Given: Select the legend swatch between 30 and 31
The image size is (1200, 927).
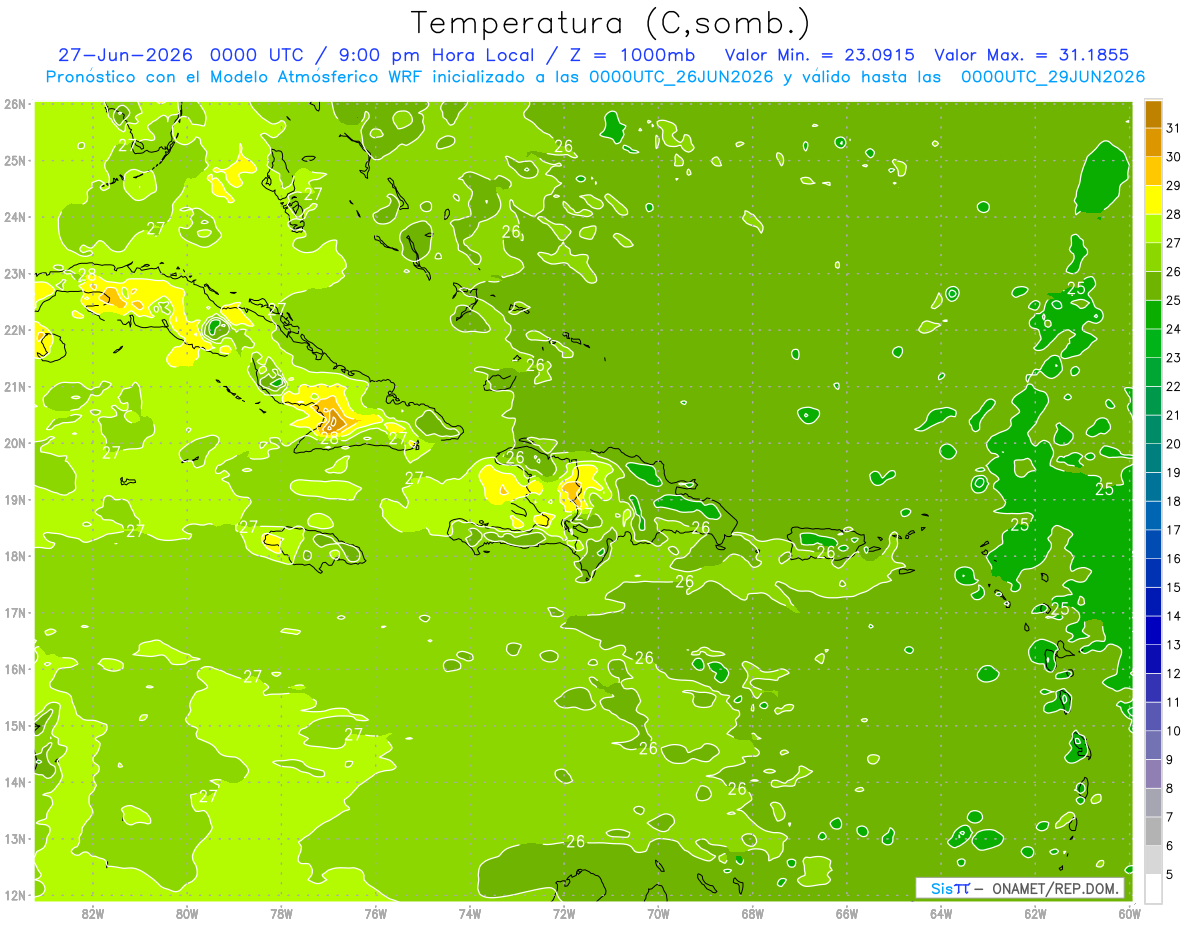Looking at the screenshot, I should 1152,142.
